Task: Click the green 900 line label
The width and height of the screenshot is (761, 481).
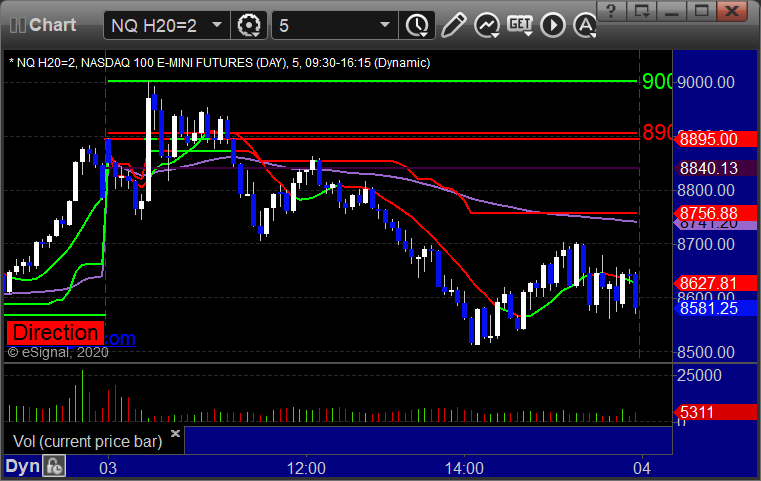Action: click(x=657, y=82)
